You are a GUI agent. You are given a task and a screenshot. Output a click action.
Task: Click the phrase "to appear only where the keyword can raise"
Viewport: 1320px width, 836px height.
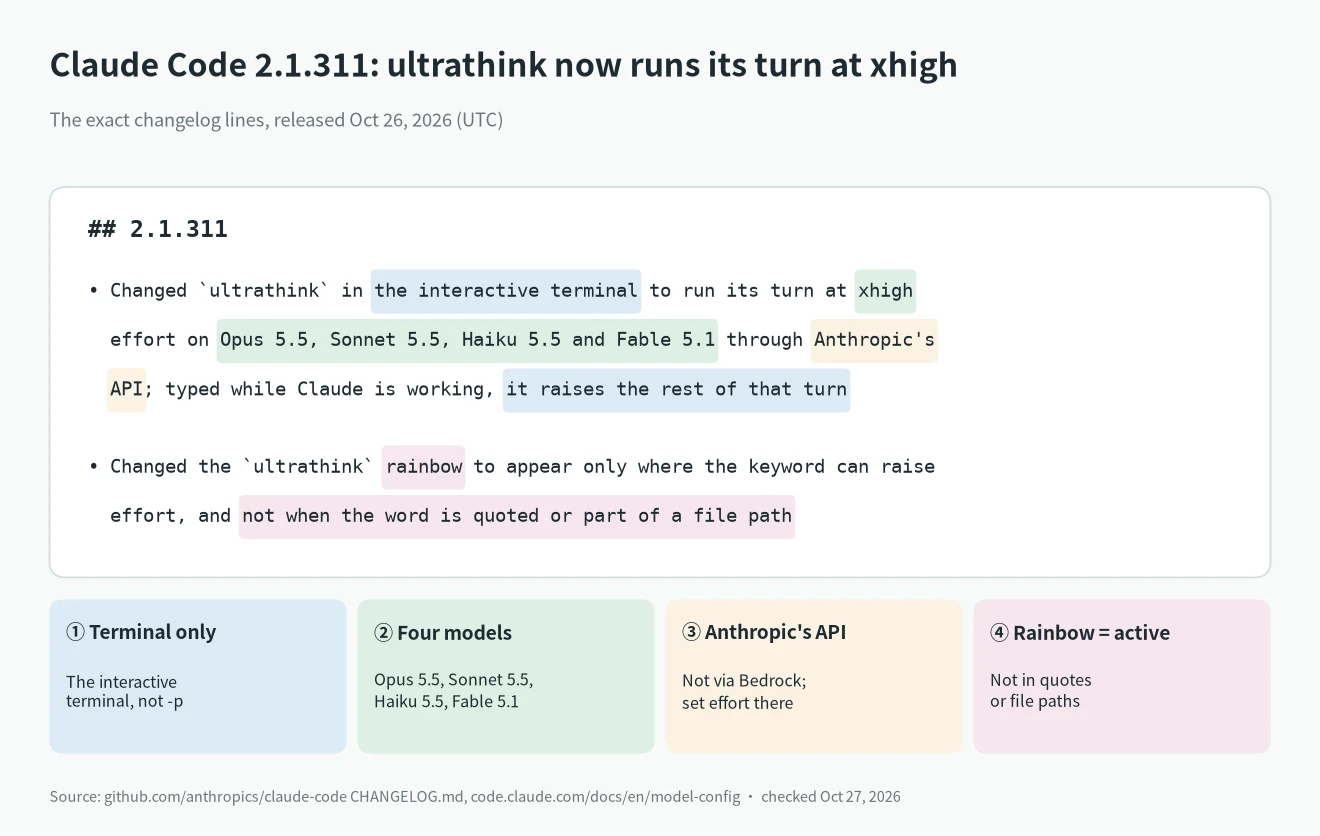(704, 467)
